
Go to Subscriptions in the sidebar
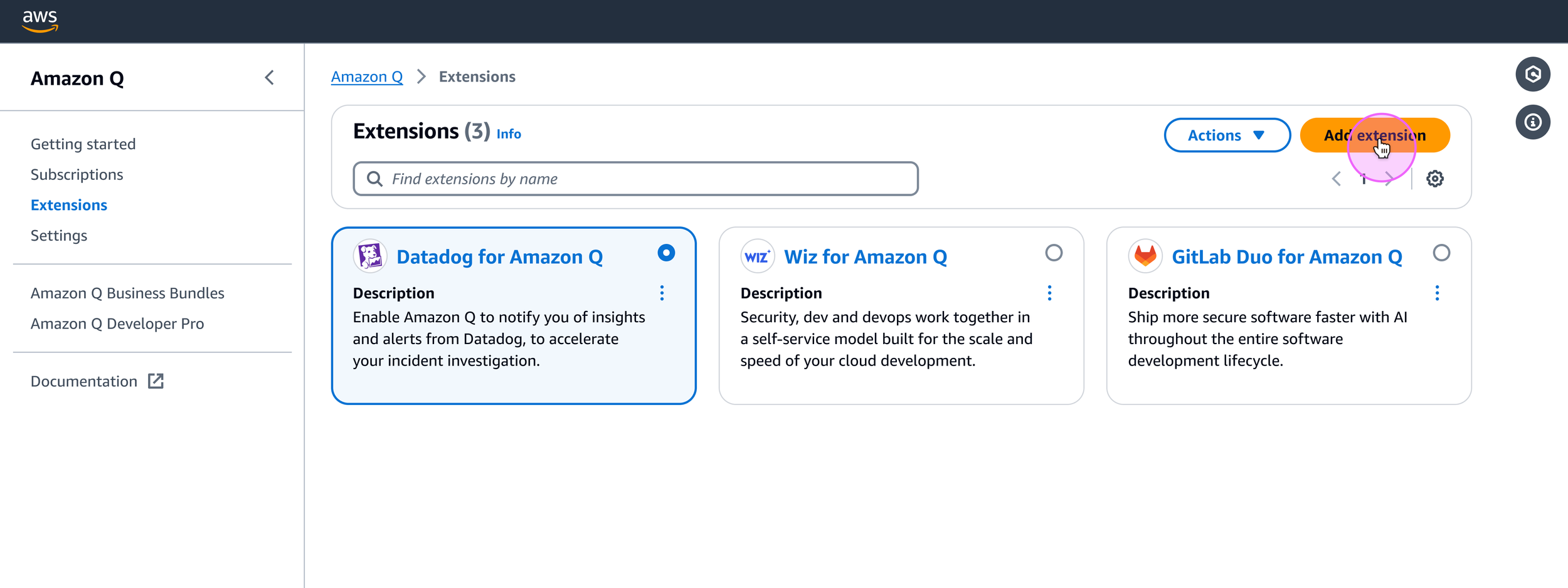77,174
